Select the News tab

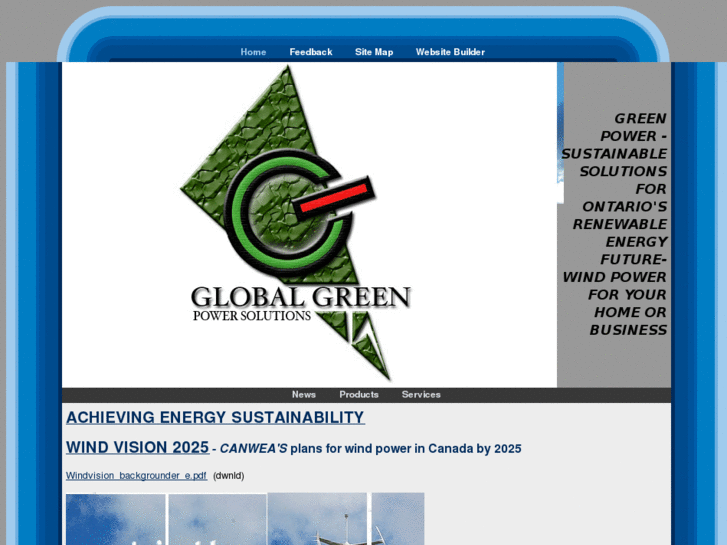point(304,395)
